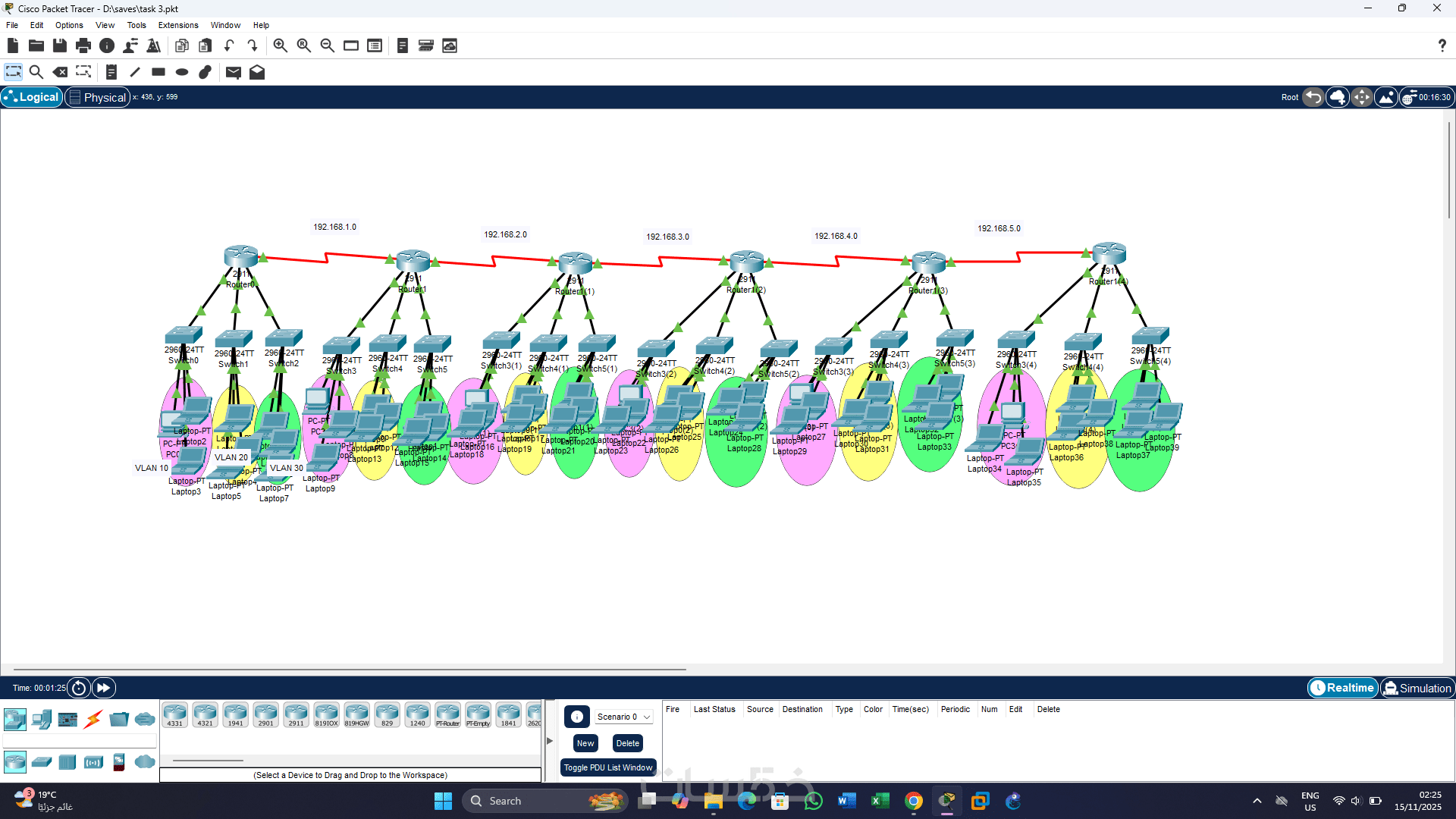
Task: Click Toggle PDU List Window button
Action: (x=607, y=767)
